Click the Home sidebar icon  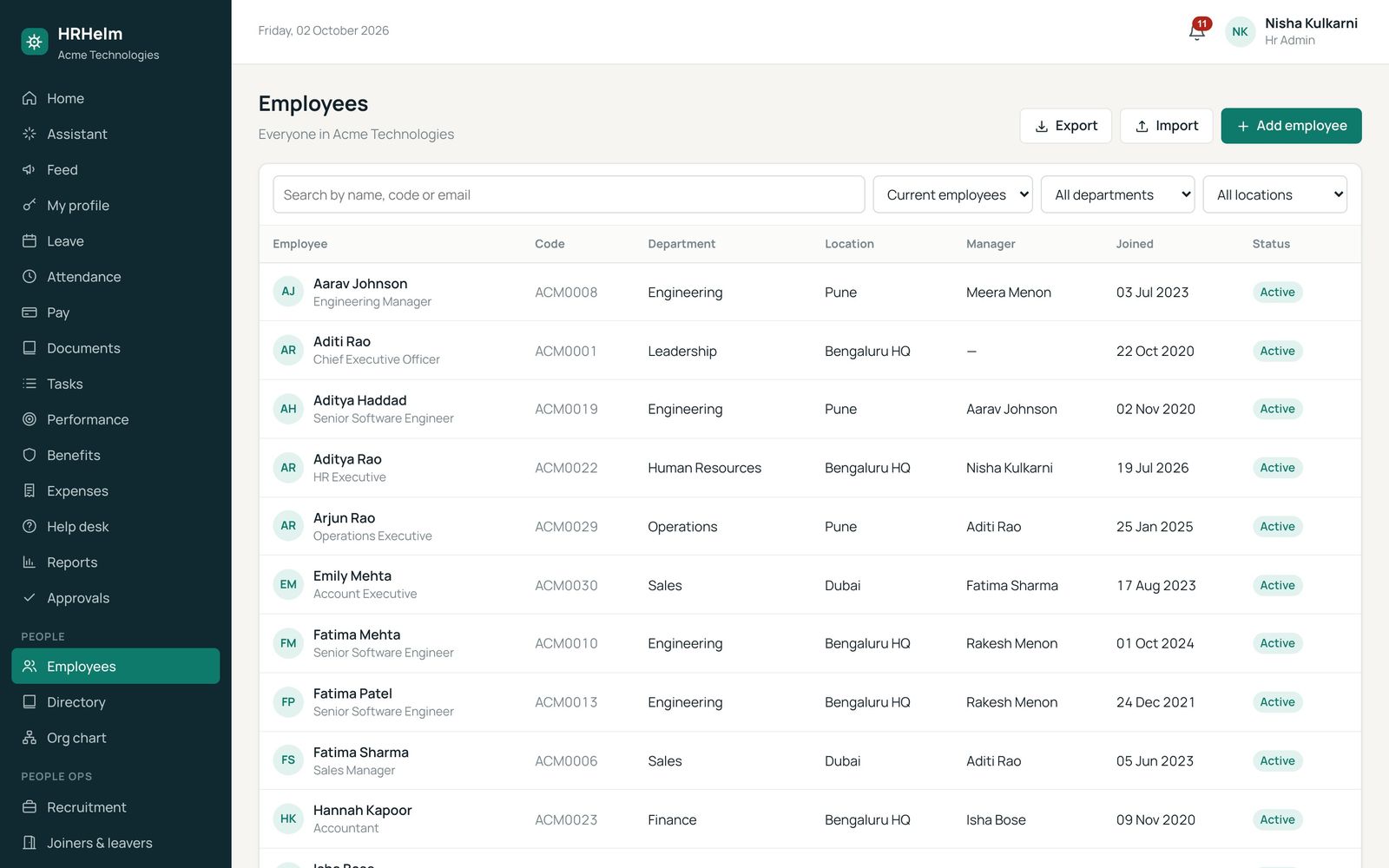coord(30,98)
